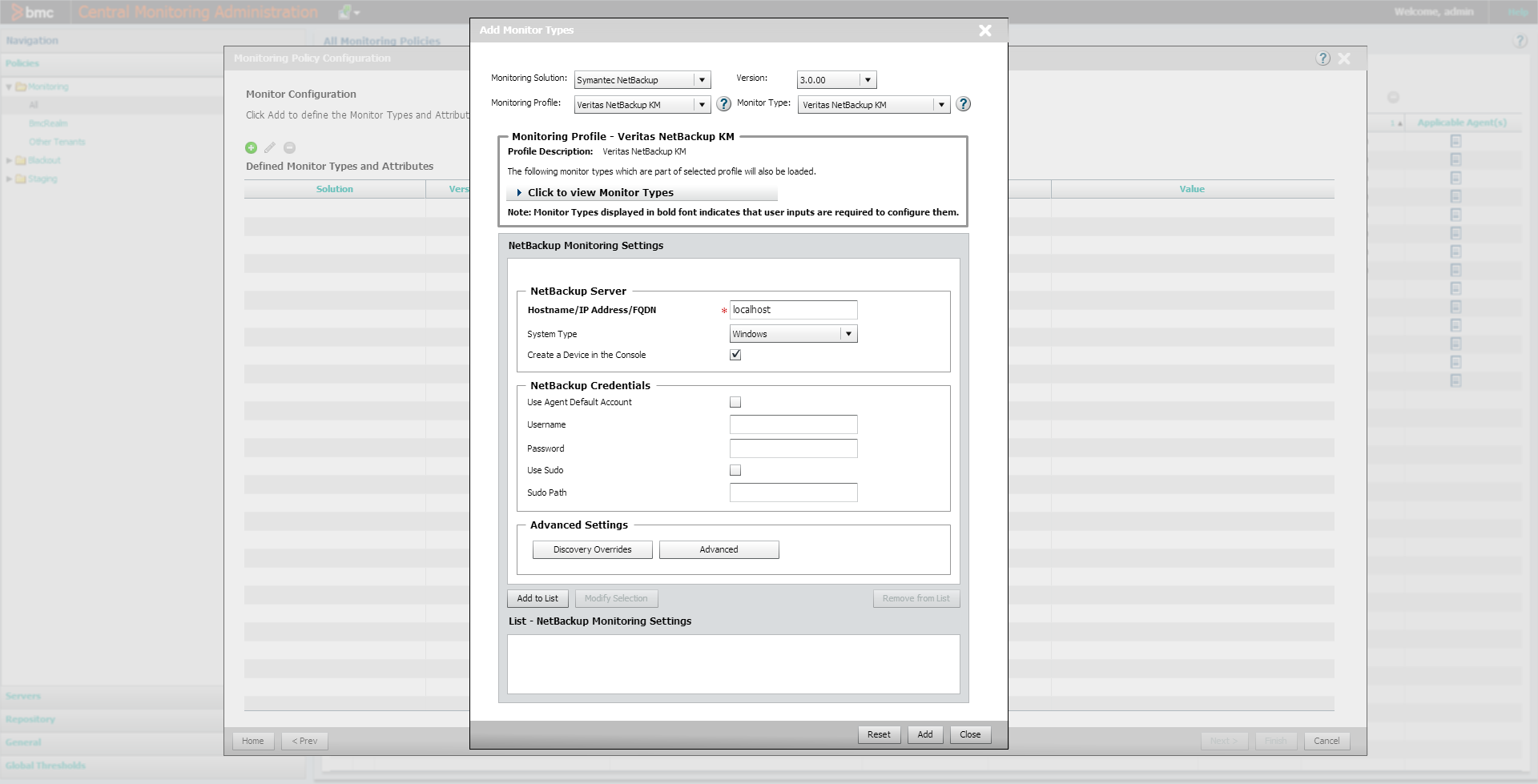Select All under the Monitoring tree
The width and height of the screenshot is (1538, 784).
[x=34, y=105]
